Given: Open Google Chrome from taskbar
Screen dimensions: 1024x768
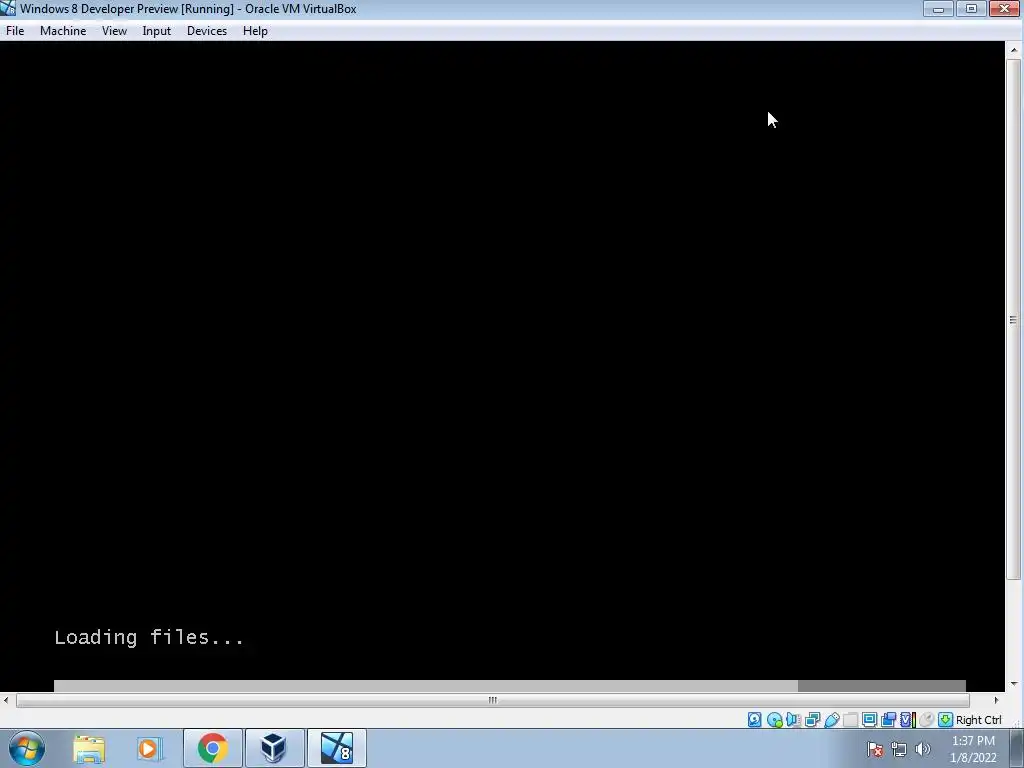Looking at the screenshot, I should click(213, 748).
